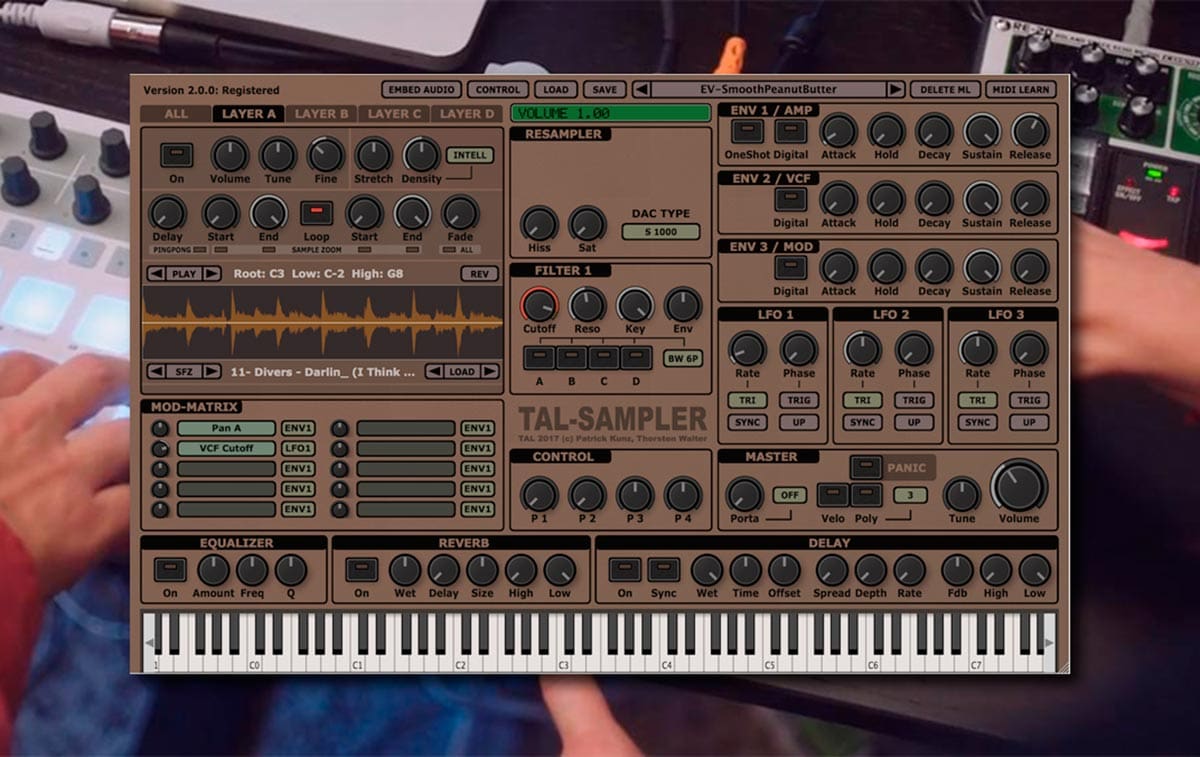The height and width of the screenshot is (757, 1200).
Task: Click the Delay Fdb knob
Action: pyautogui.click(x=957, y=570)
